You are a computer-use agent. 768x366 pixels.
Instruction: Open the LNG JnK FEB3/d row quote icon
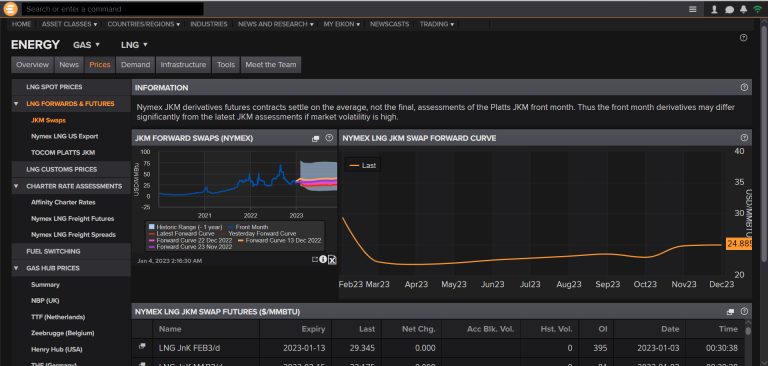coord(143,346)
